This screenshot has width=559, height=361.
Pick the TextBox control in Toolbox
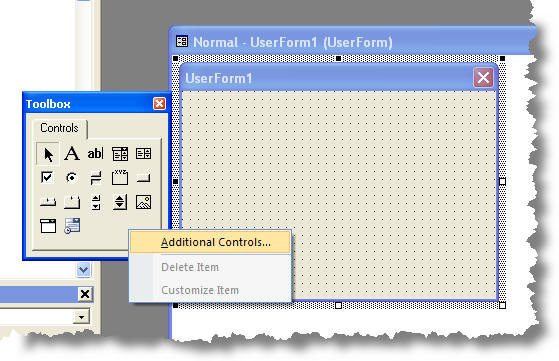point(96,154)
